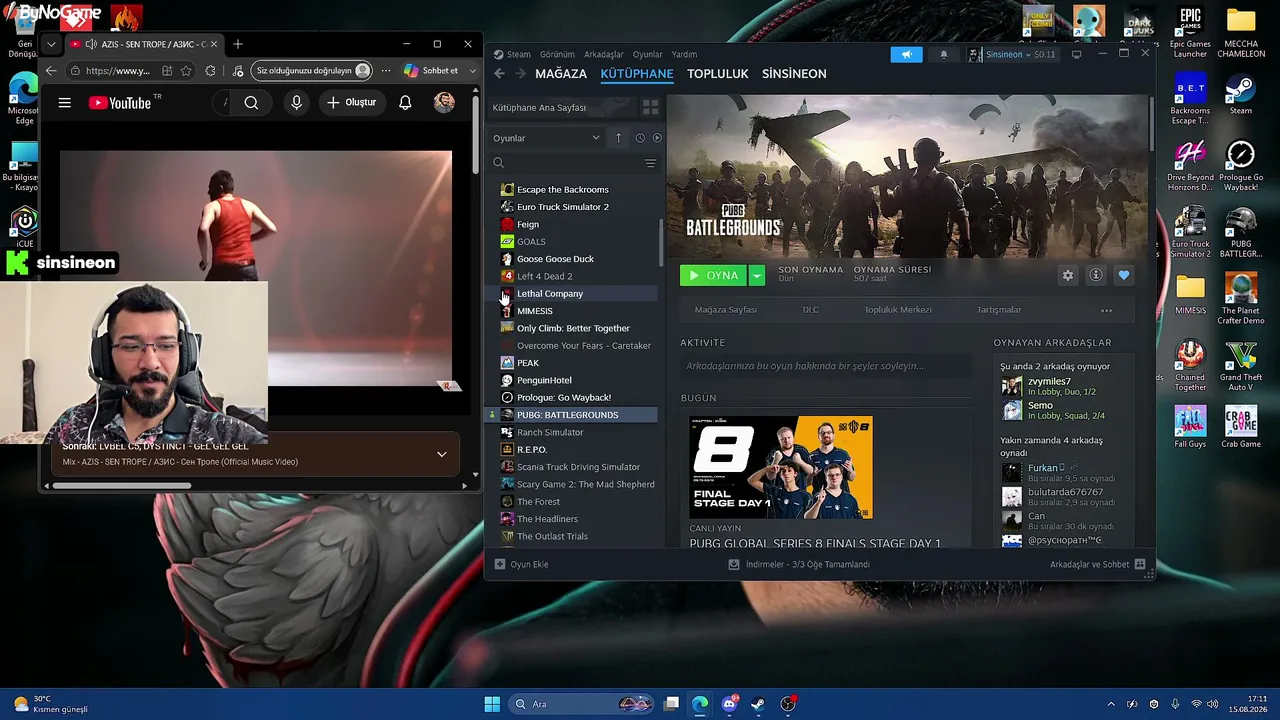Open the Steam menu

point(519,54)
